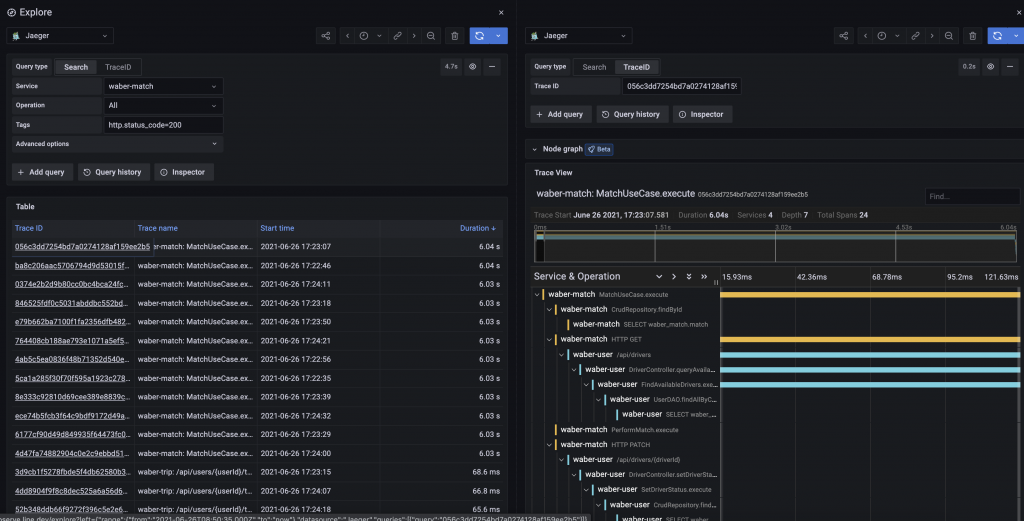The image size is (1024, 521).
Task: Select Search query type in right pane
Action: click(x=594, y=67)
